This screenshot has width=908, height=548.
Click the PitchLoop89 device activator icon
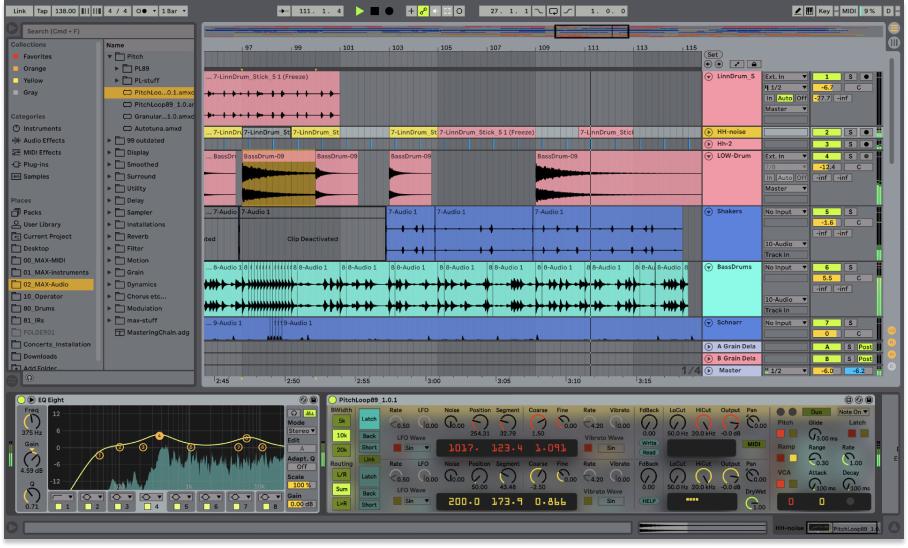point(333,399)
